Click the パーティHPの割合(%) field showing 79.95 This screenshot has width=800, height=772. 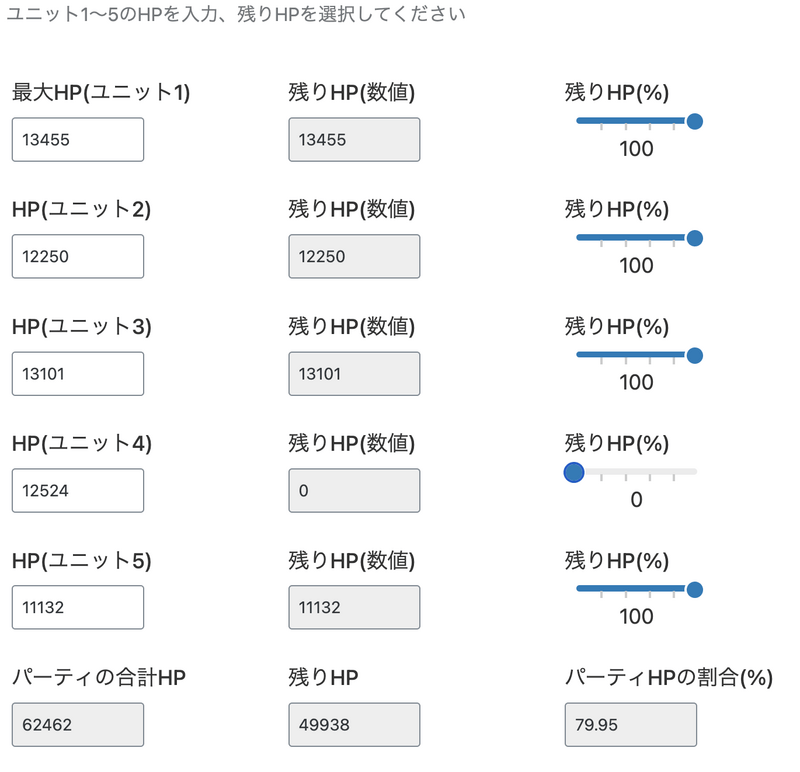(x=630, y=725)
